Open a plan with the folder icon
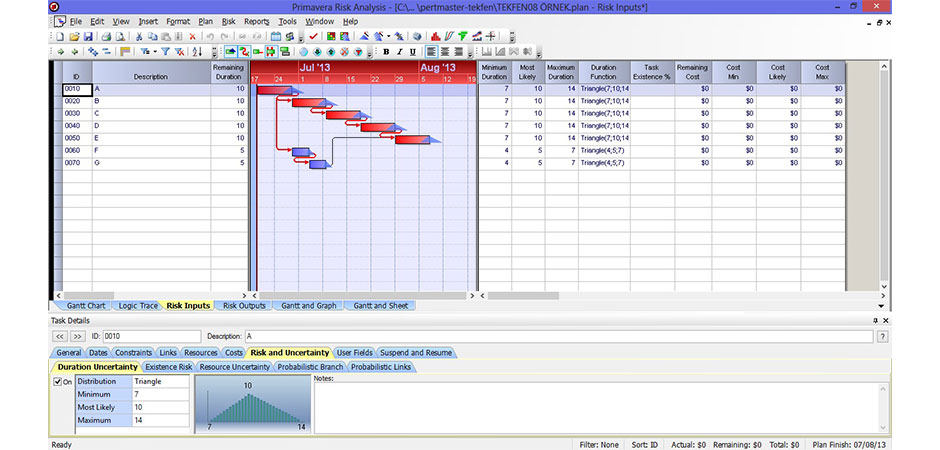Image resolution: width=940 pixels, height=450 pixels. point(73,36)
